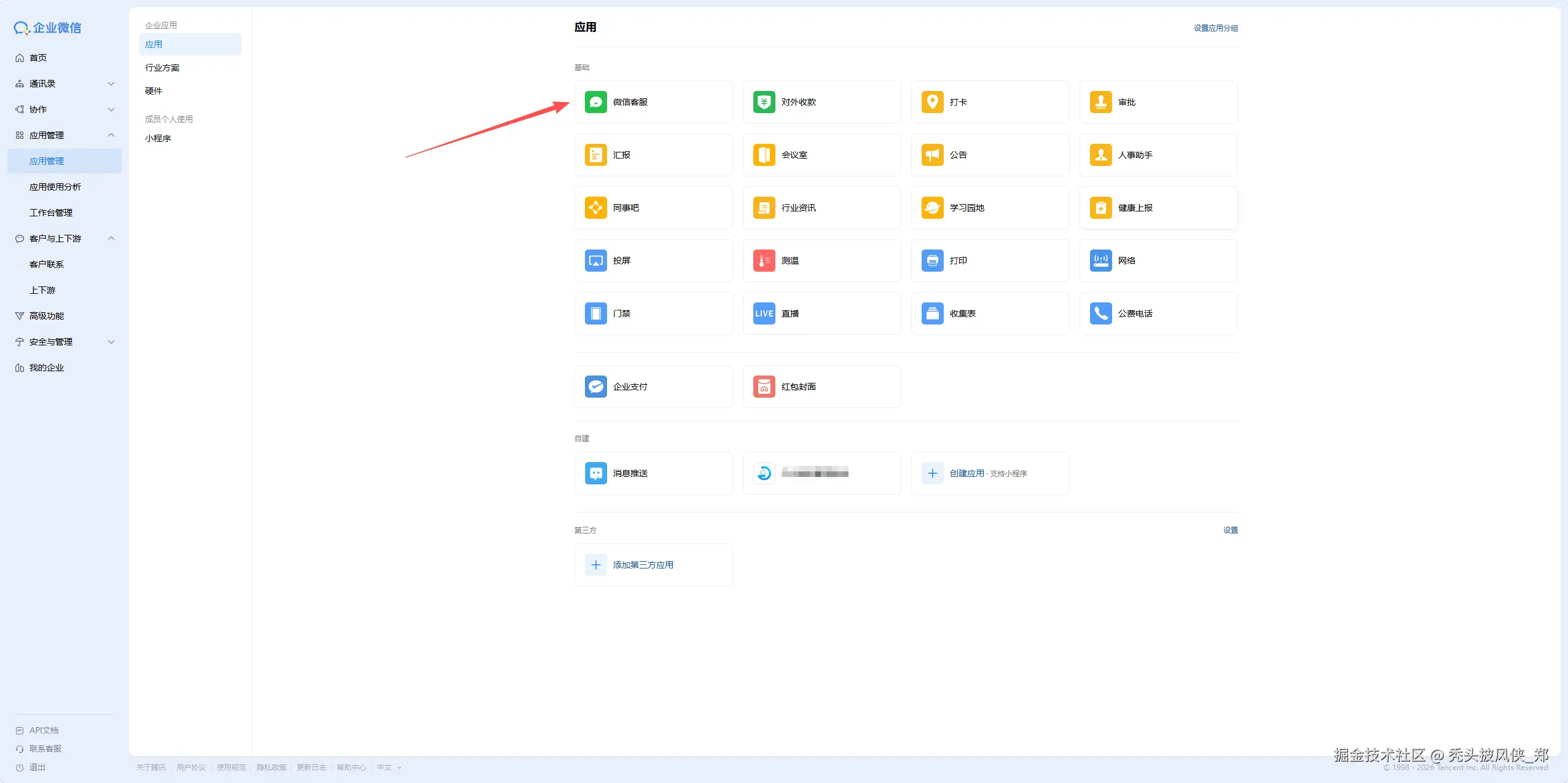
Task: Open the 微信客服 app icon
Action: pos(595,102)
